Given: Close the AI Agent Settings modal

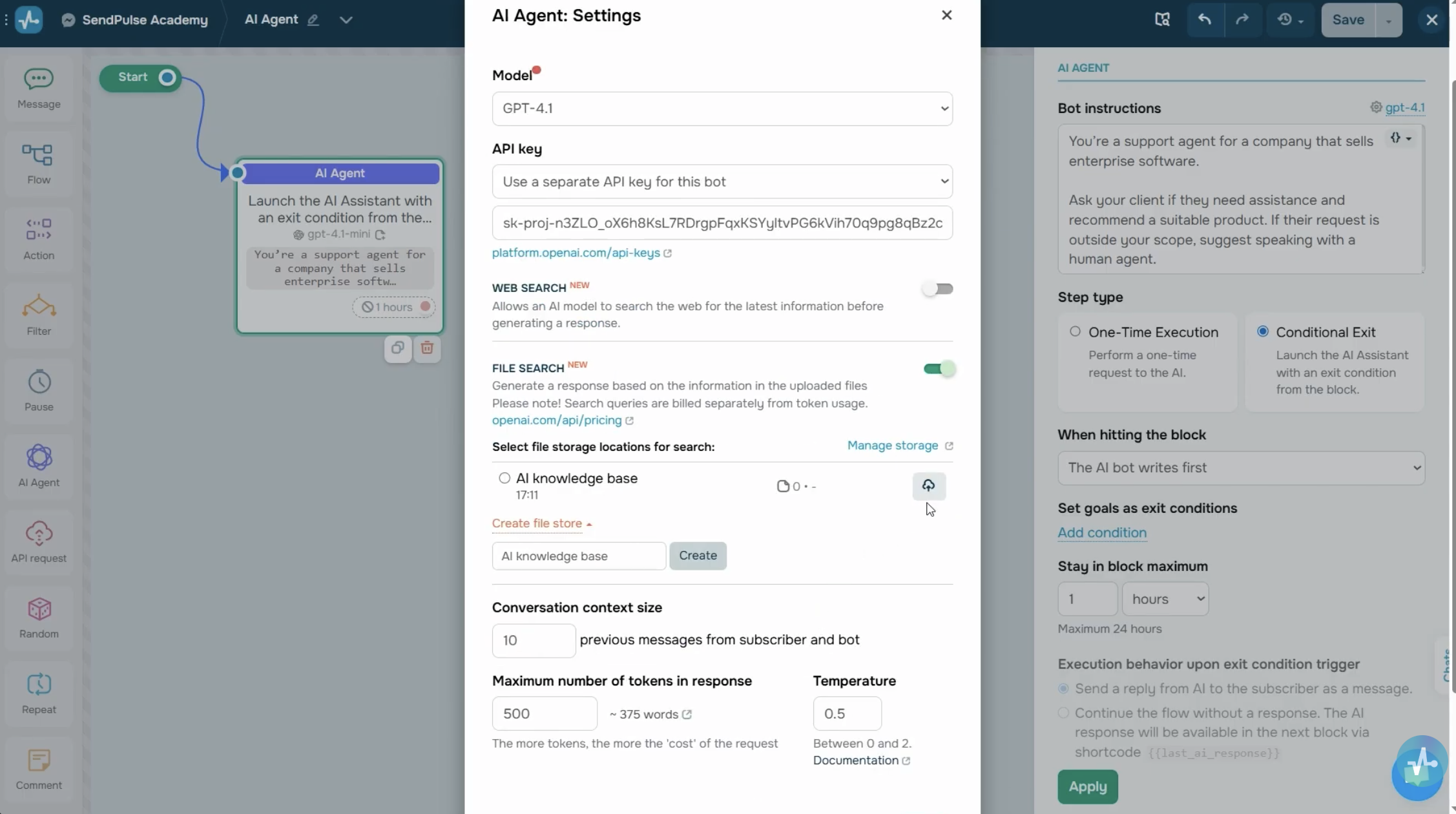Looking at the screenshot, I should [946, 15].
